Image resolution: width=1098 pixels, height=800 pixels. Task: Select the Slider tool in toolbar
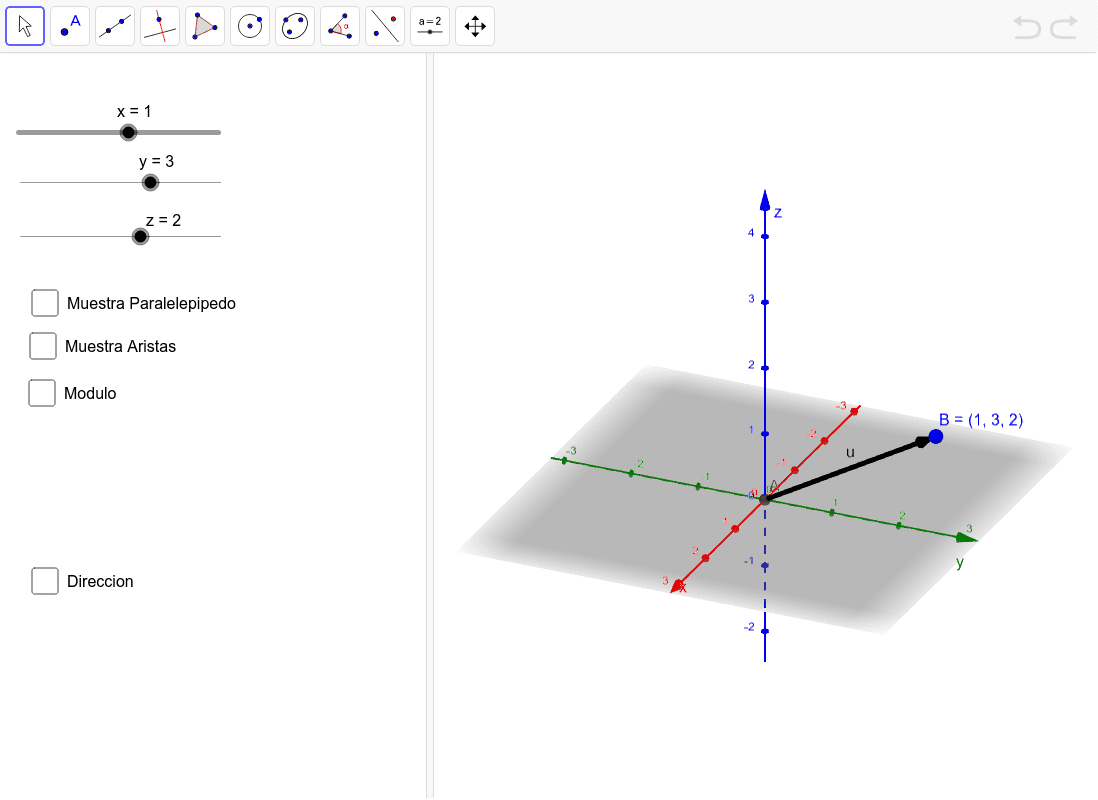point(430,26)
